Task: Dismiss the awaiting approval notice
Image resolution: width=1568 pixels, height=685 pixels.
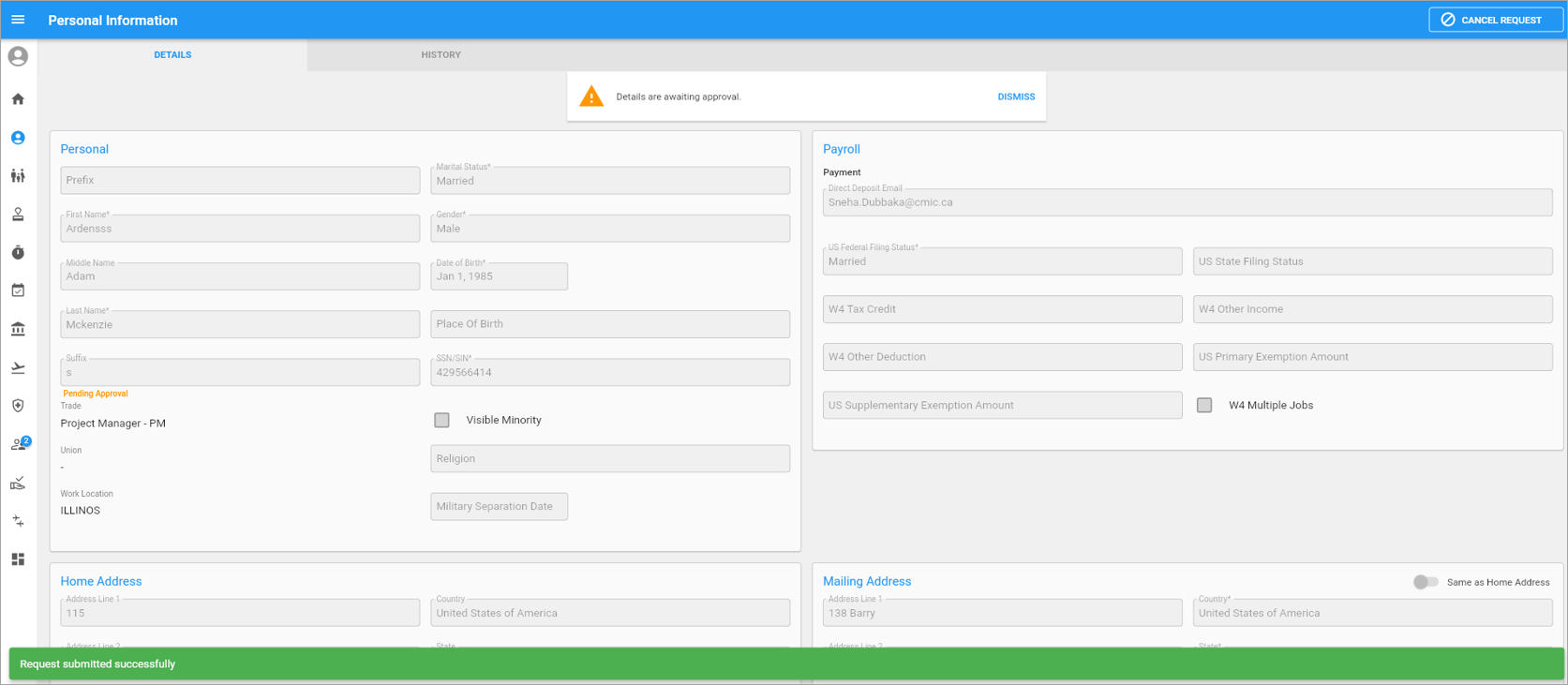Action: (x=1016, y=97)
